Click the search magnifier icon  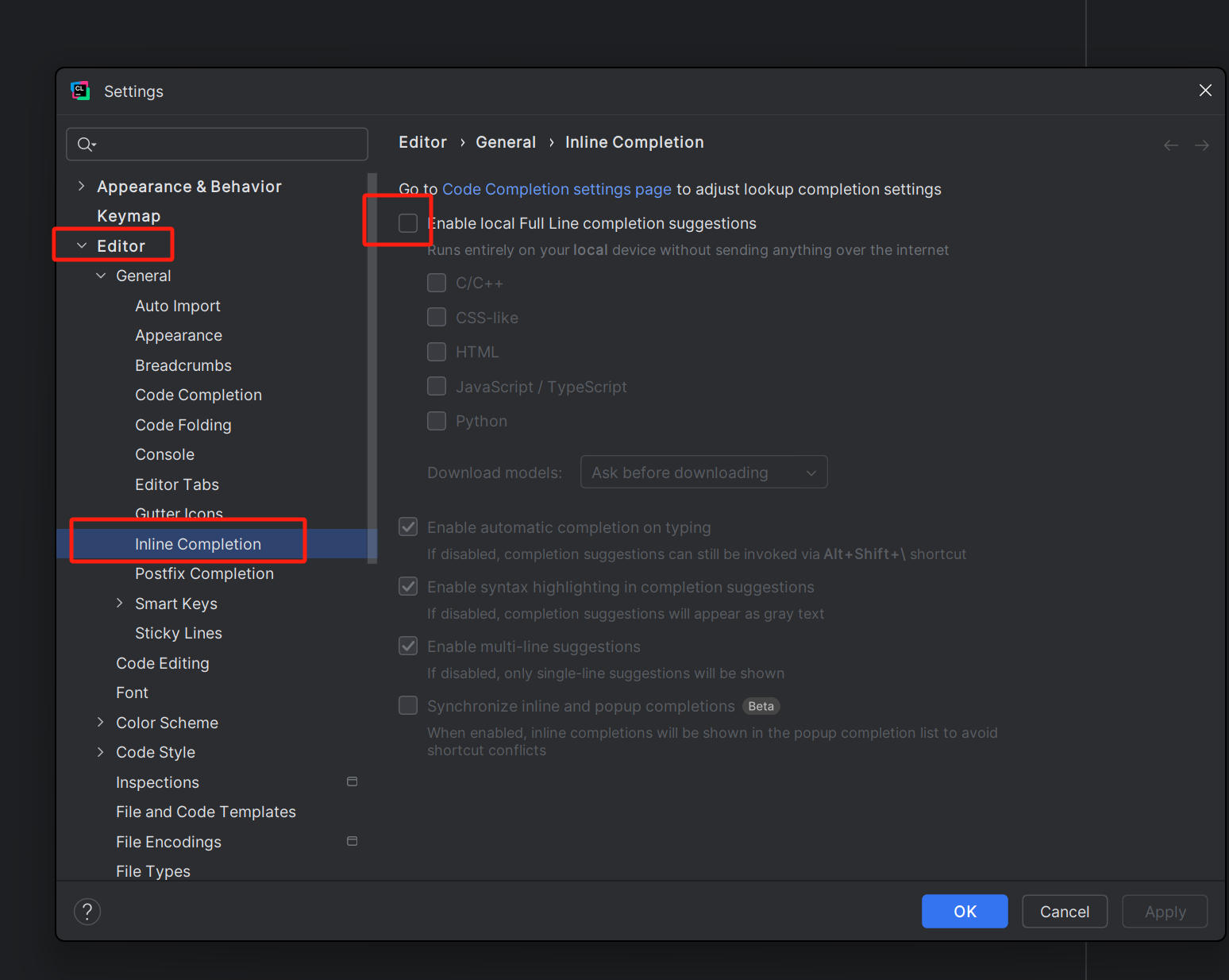(85, 145)
